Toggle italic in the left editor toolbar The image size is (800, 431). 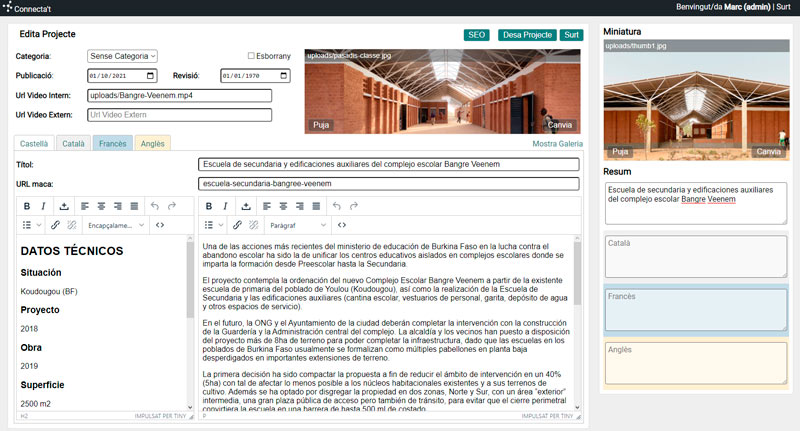(x=43, y=206)
